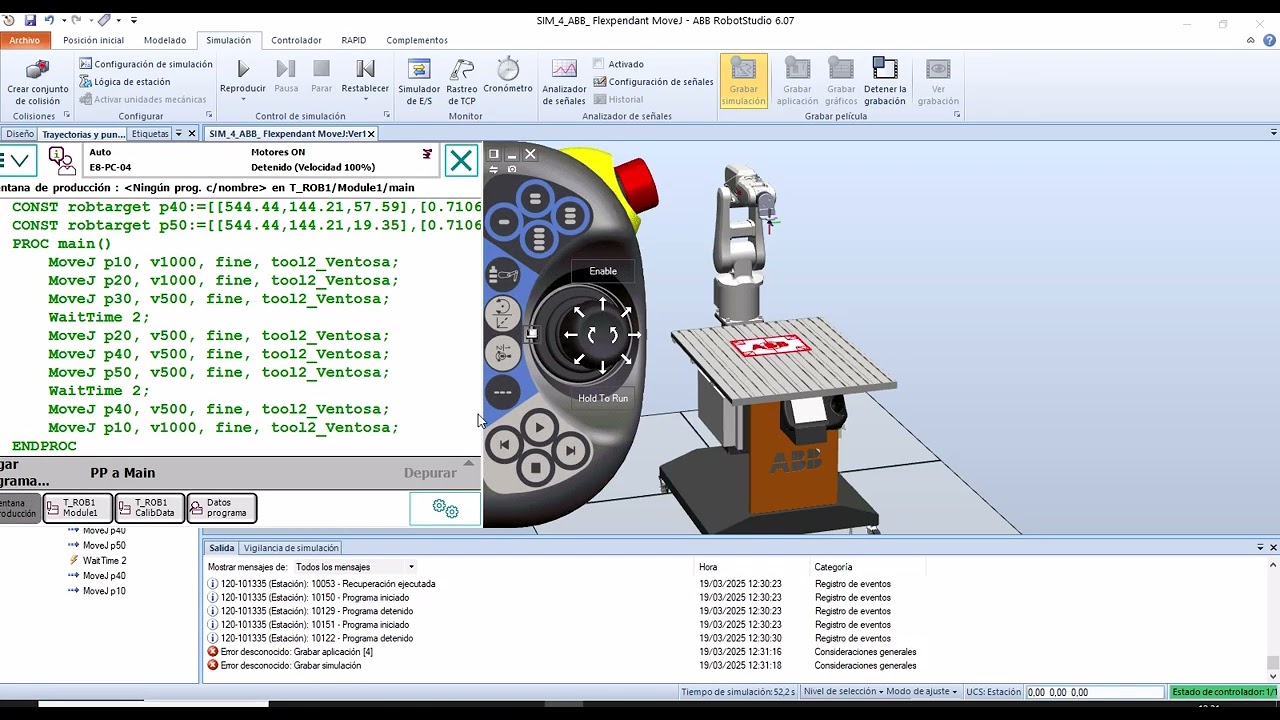
Task: Click the joystick up arrow
Action: [x=603, y=303]
